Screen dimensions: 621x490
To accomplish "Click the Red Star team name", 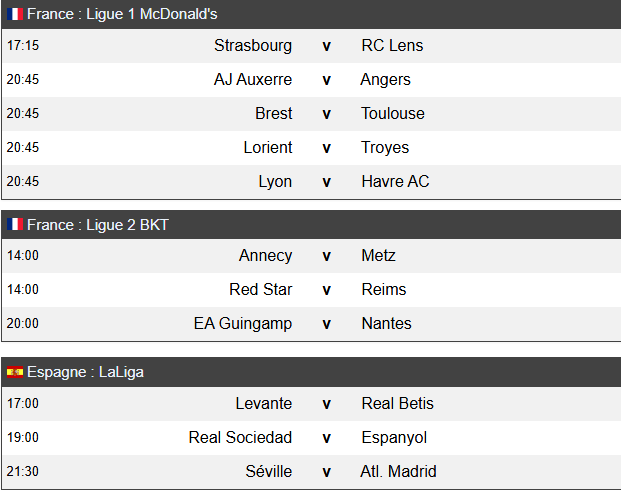I will [261, 290].
